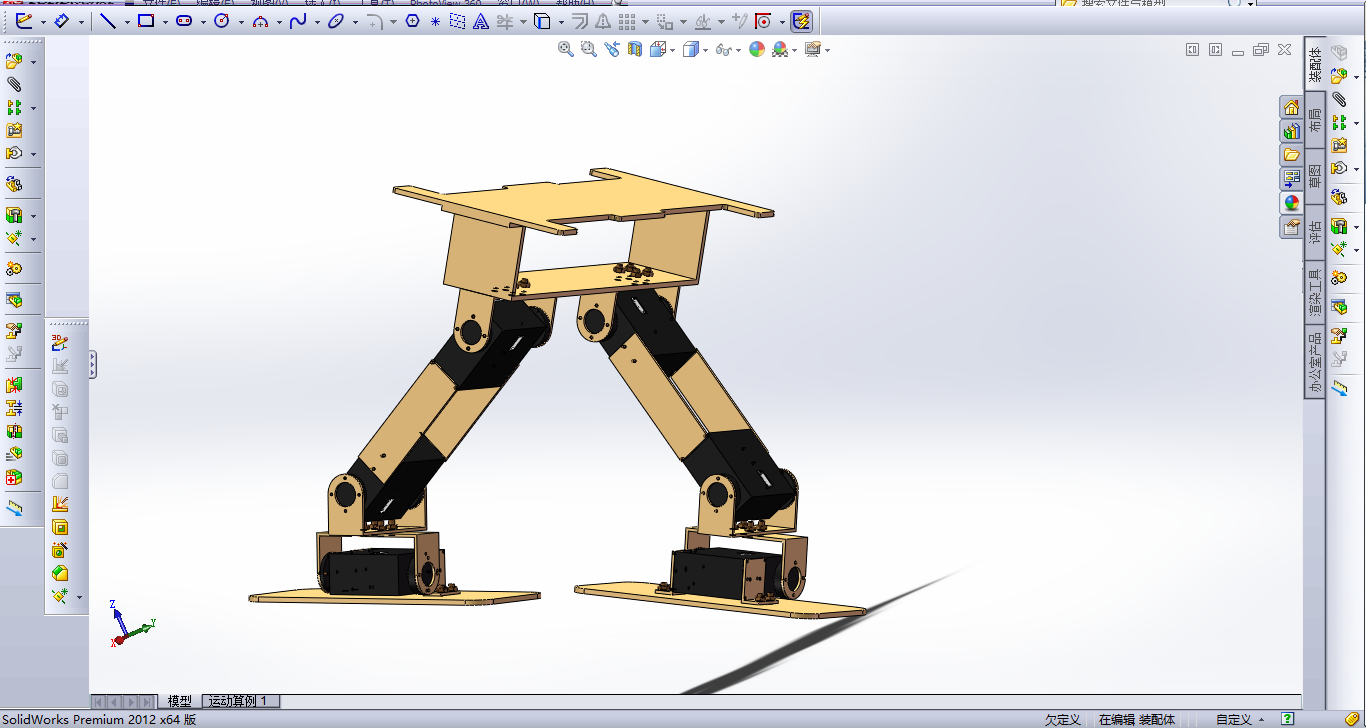
Task: Click Zoom to Fit in view toolbar
Action: (566, 49)
